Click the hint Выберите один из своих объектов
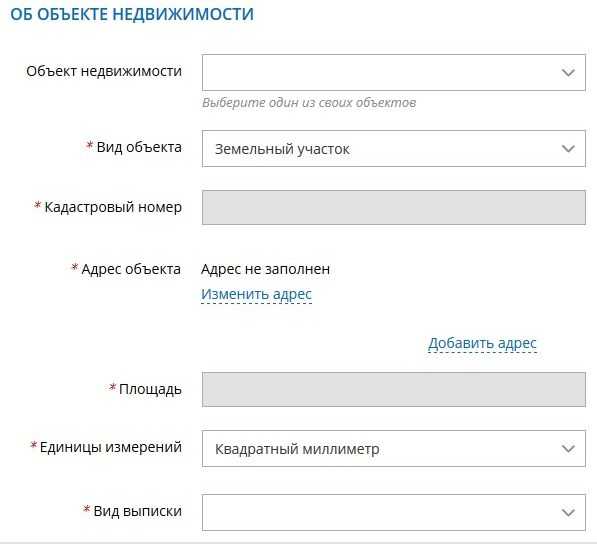The width and height of the screenshot is (597, 544). pos(309,103)
